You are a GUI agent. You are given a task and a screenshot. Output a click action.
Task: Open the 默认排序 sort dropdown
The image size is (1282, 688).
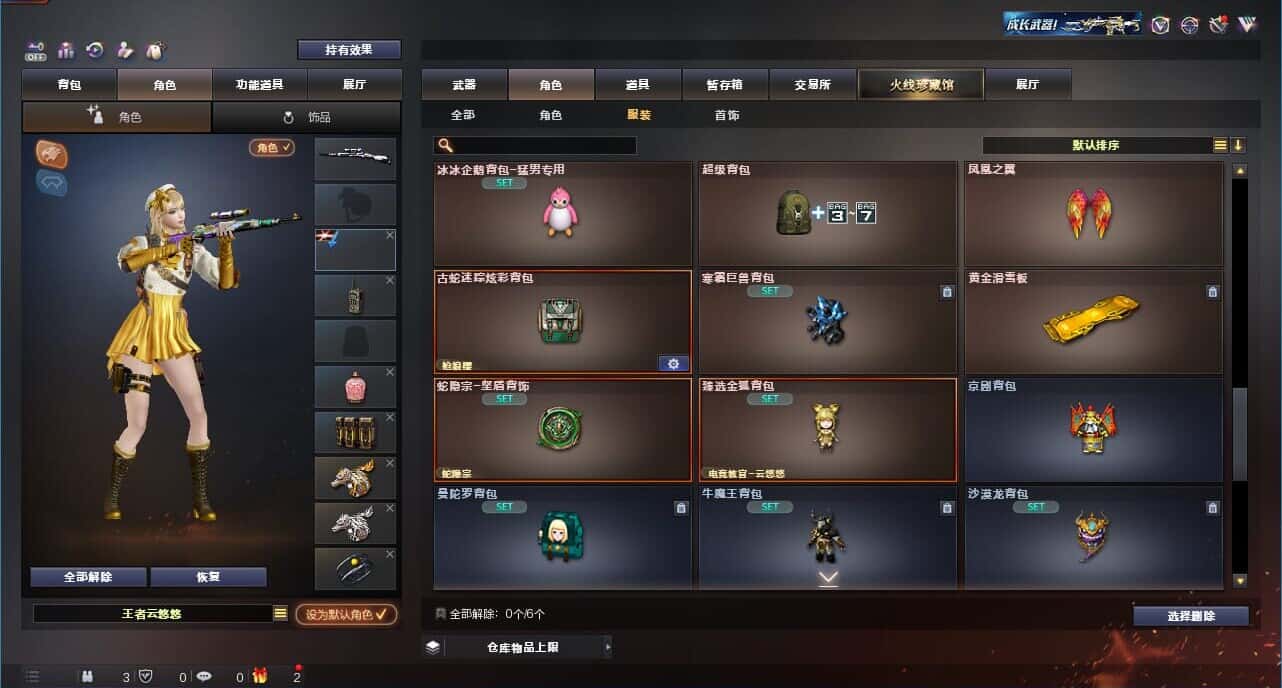coord(1097,145)
